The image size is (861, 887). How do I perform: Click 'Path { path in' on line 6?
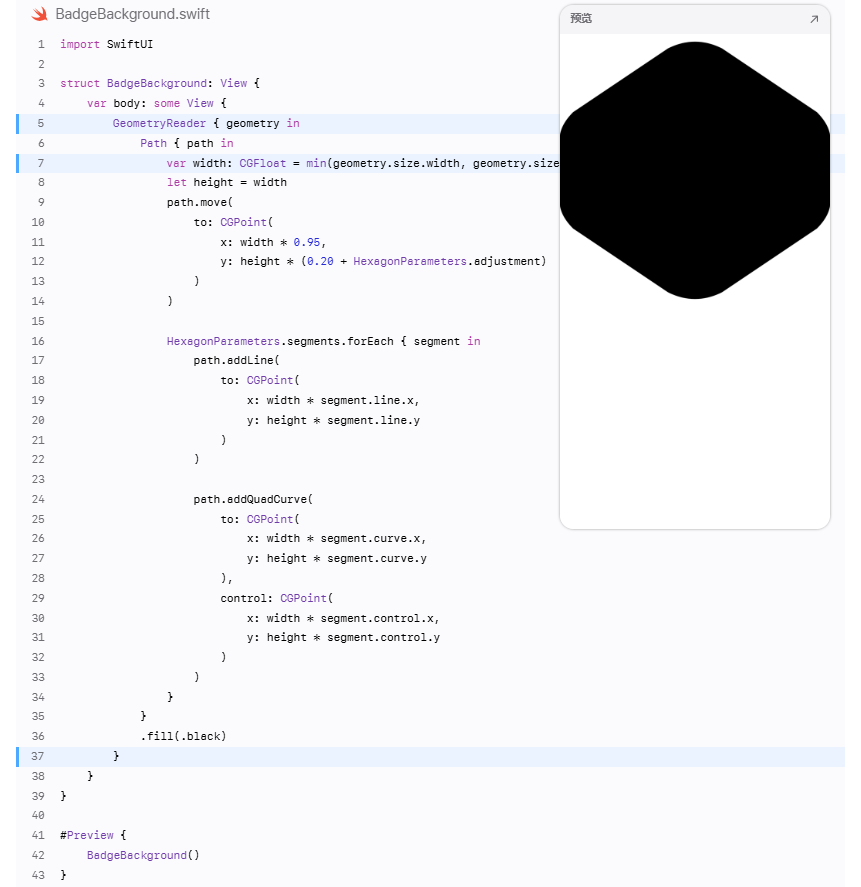tap(187, 143)
